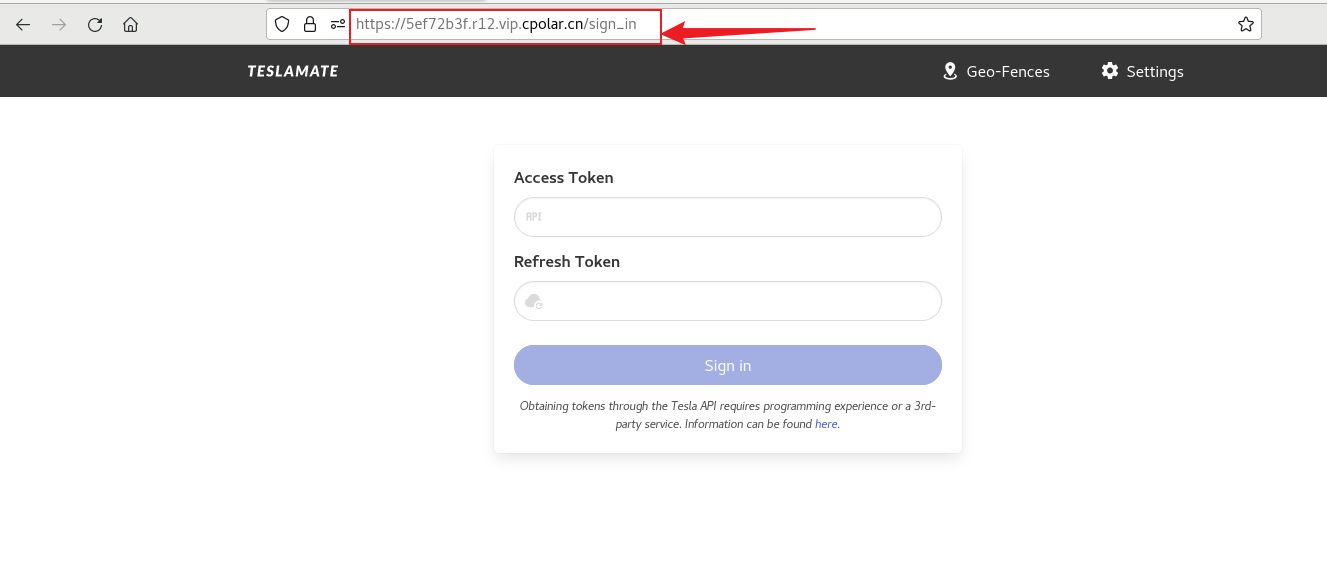The height and width of the screenshot is (576, 1327).
Task: Open the Geo-Fences menu item
Action: coord(1008,72)
